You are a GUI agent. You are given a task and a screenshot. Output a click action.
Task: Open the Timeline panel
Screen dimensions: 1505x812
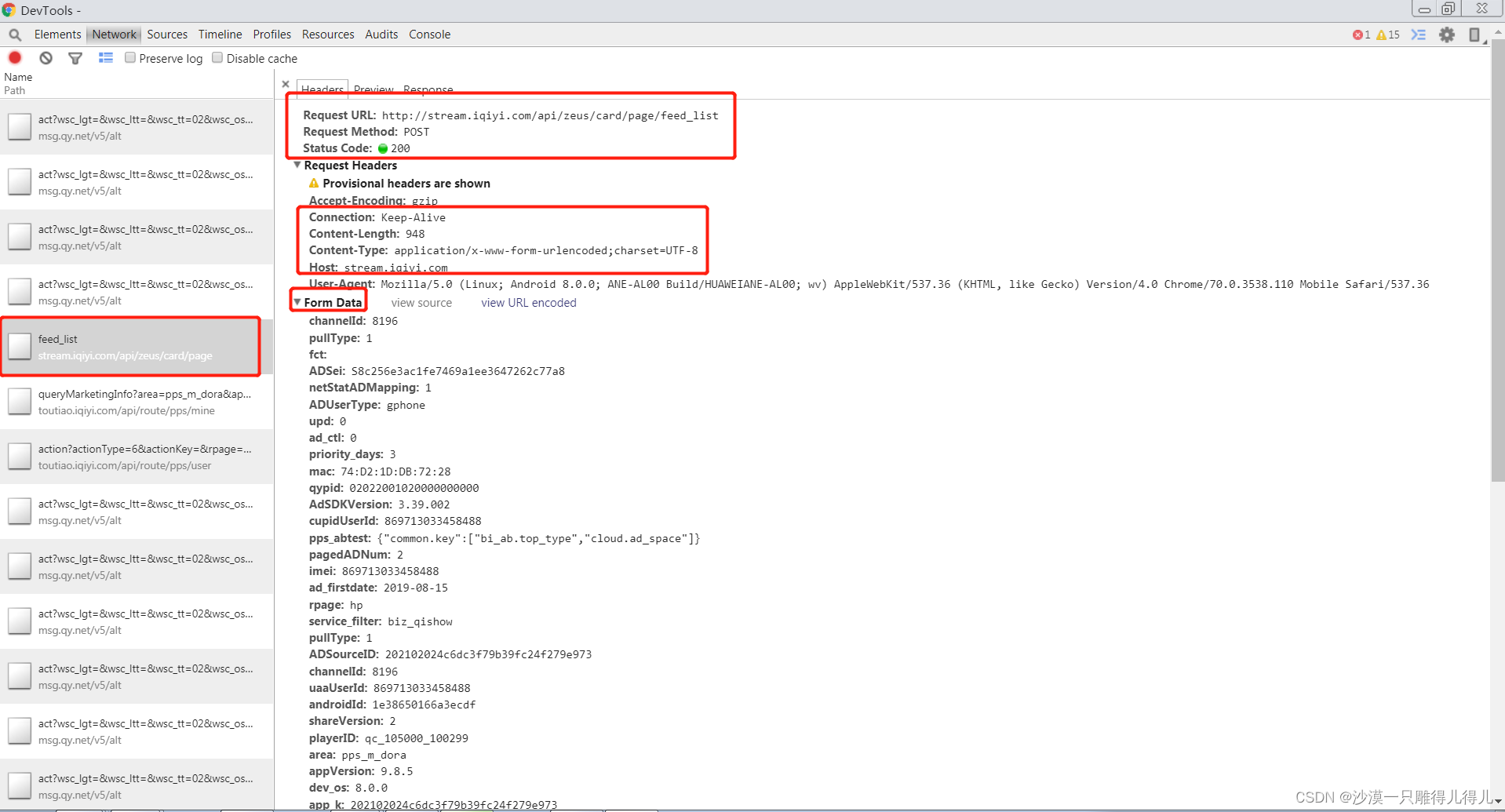220,35
